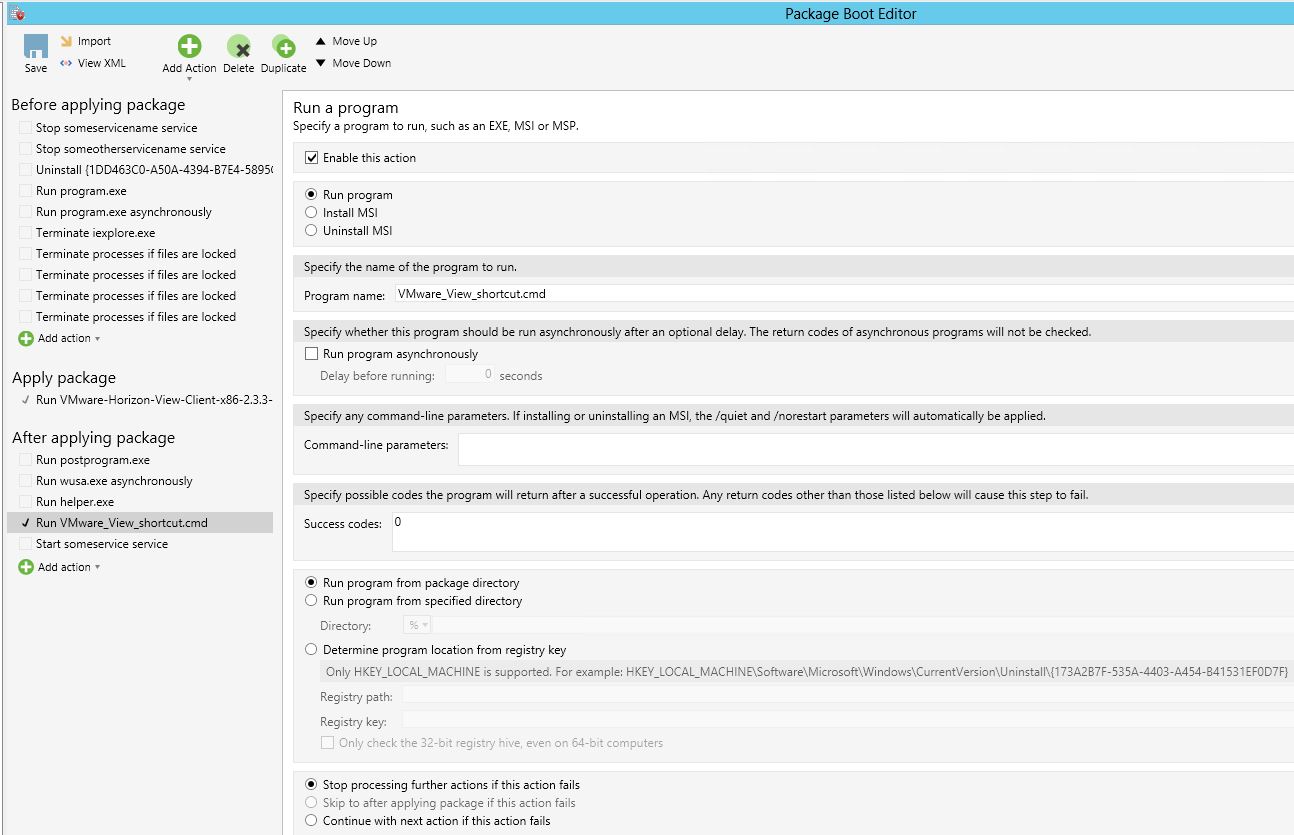Image resolution: width=1294 pixels, height=835 pixels.
Task: Select the Run program radio button
Action: (x=311, y=195)
